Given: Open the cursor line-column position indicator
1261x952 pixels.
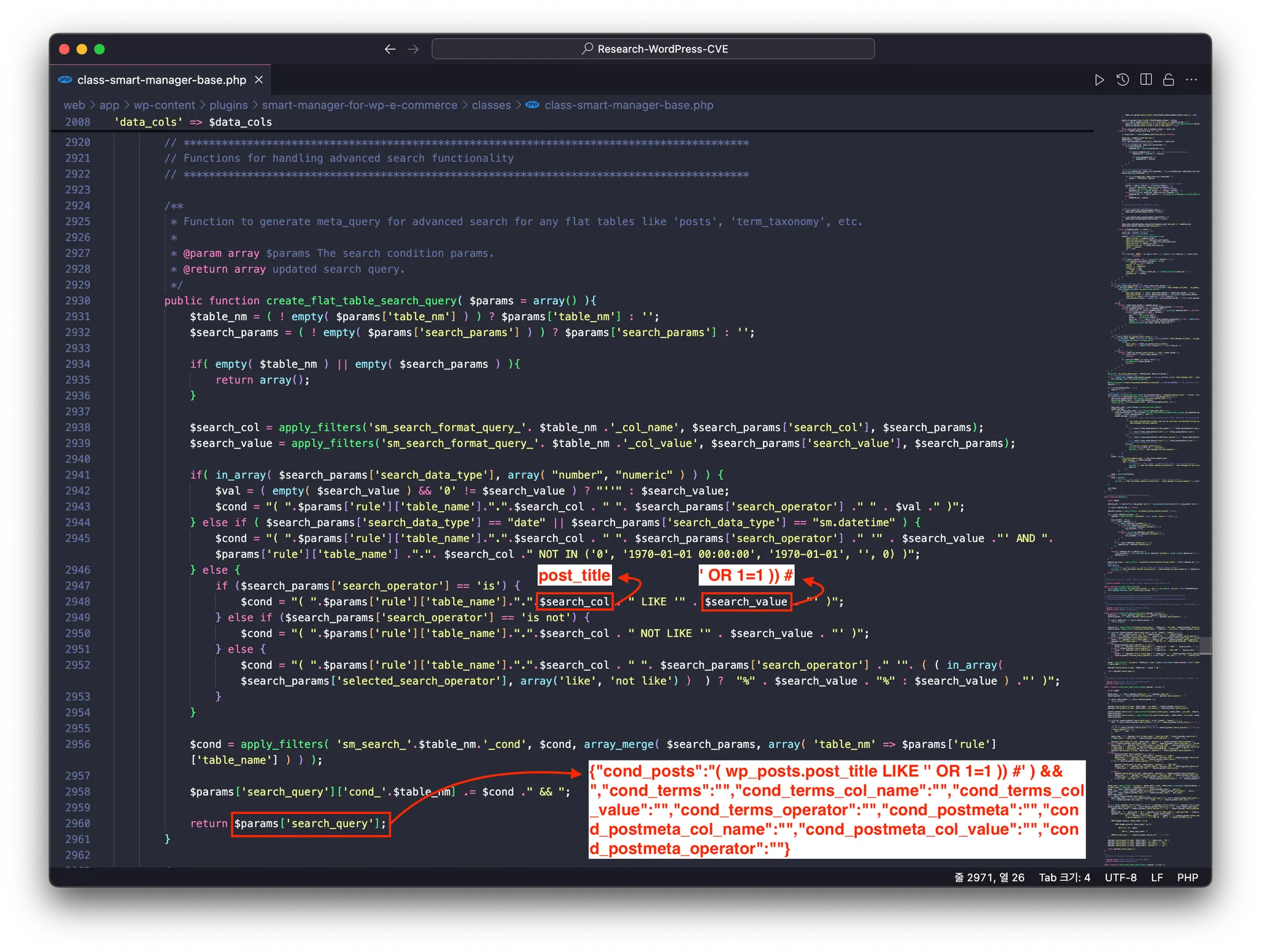Looking at the screenshot, I should [x=989, y=877].
